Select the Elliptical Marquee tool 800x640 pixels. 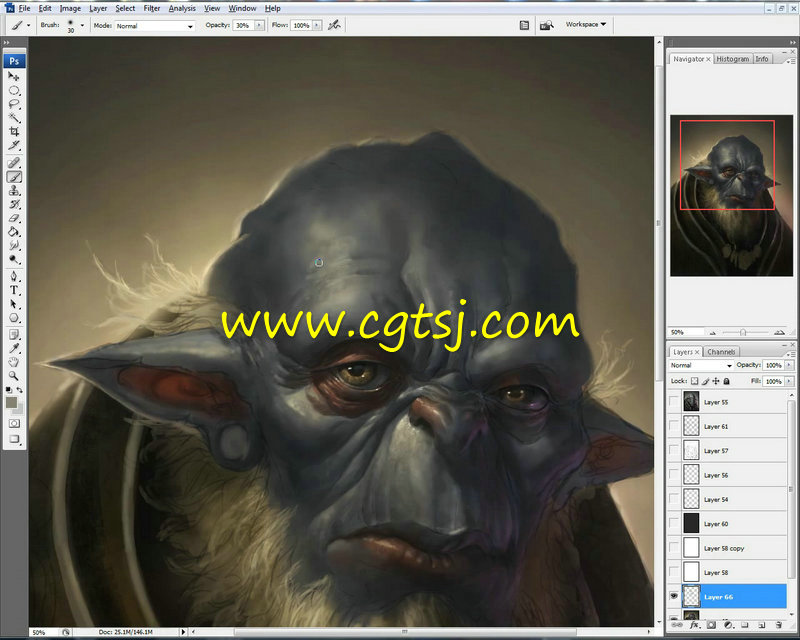14,91
